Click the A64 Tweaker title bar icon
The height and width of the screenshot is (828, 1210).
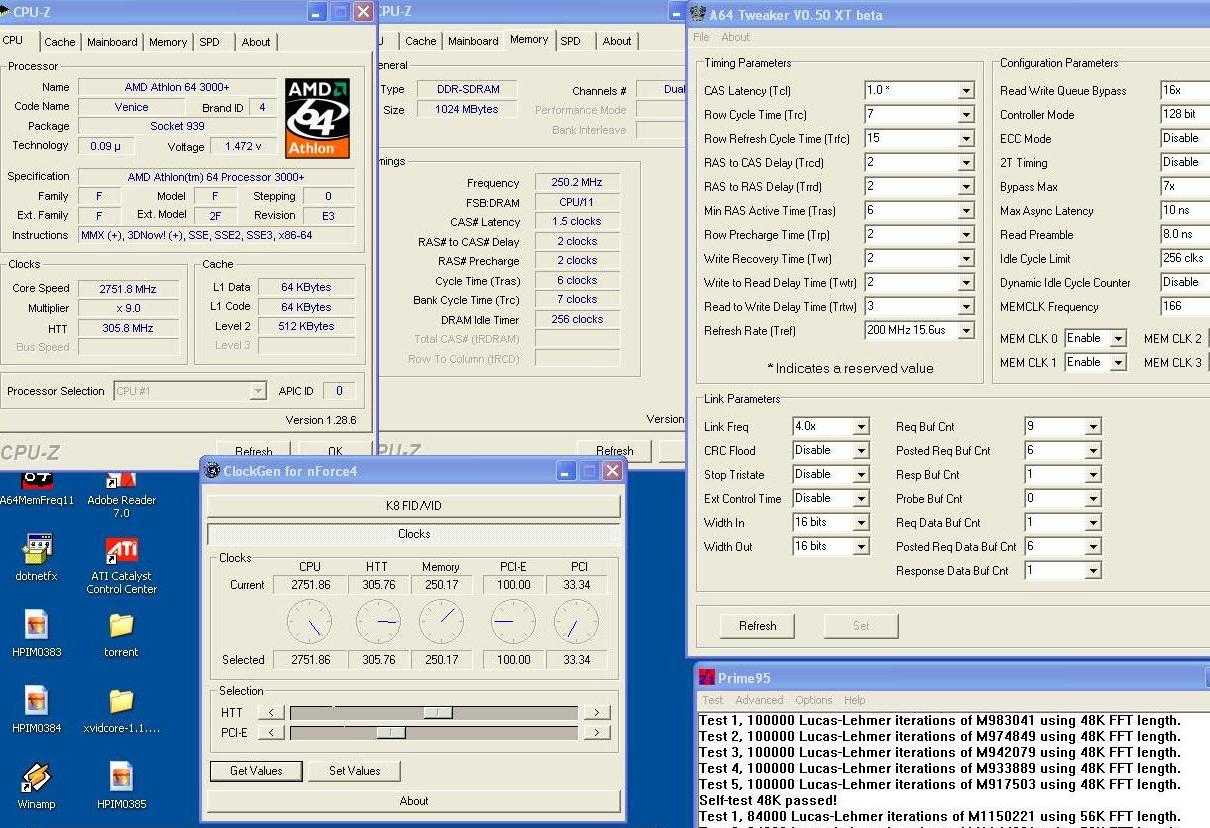click(697, 14)
